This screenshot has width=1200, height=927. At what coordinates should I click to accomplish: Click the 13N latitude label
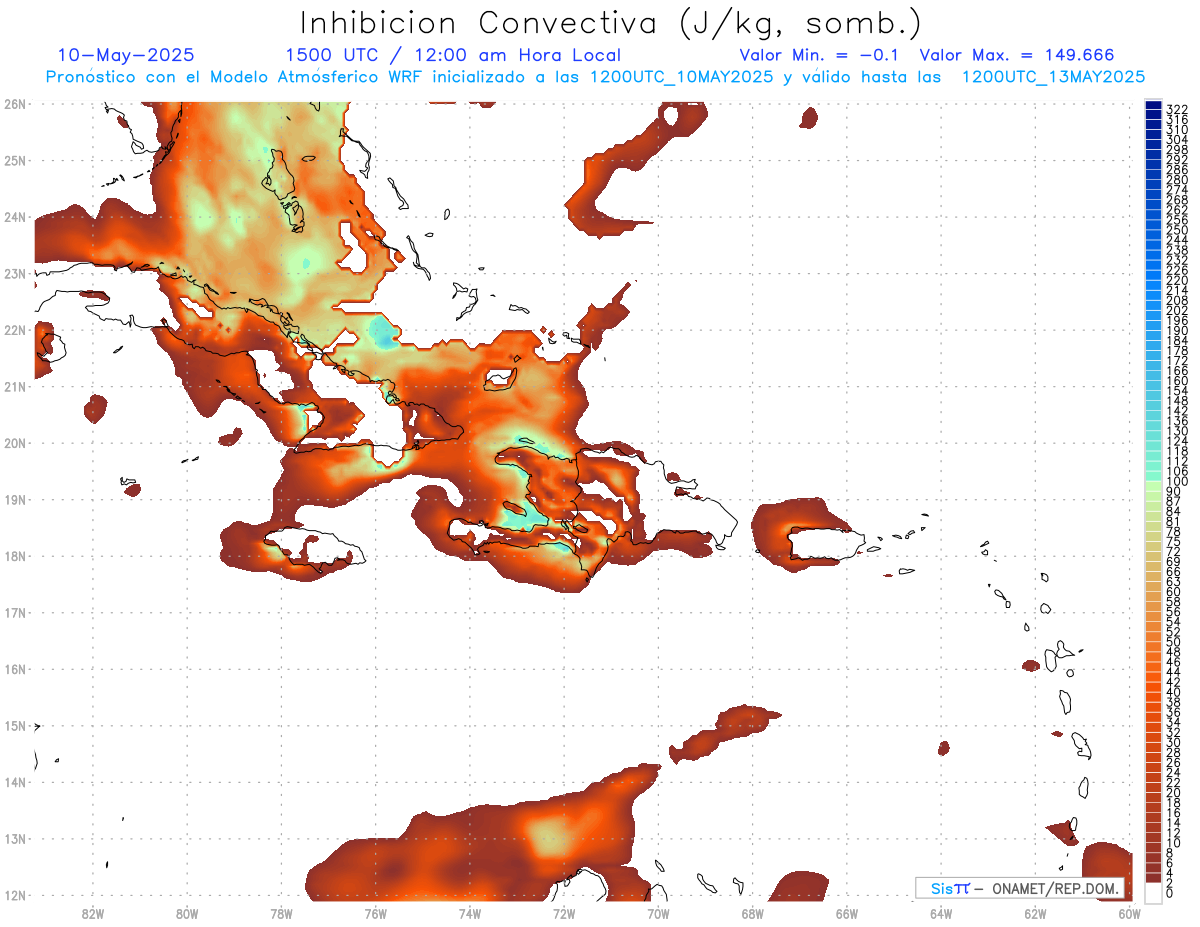coord(14,839)
